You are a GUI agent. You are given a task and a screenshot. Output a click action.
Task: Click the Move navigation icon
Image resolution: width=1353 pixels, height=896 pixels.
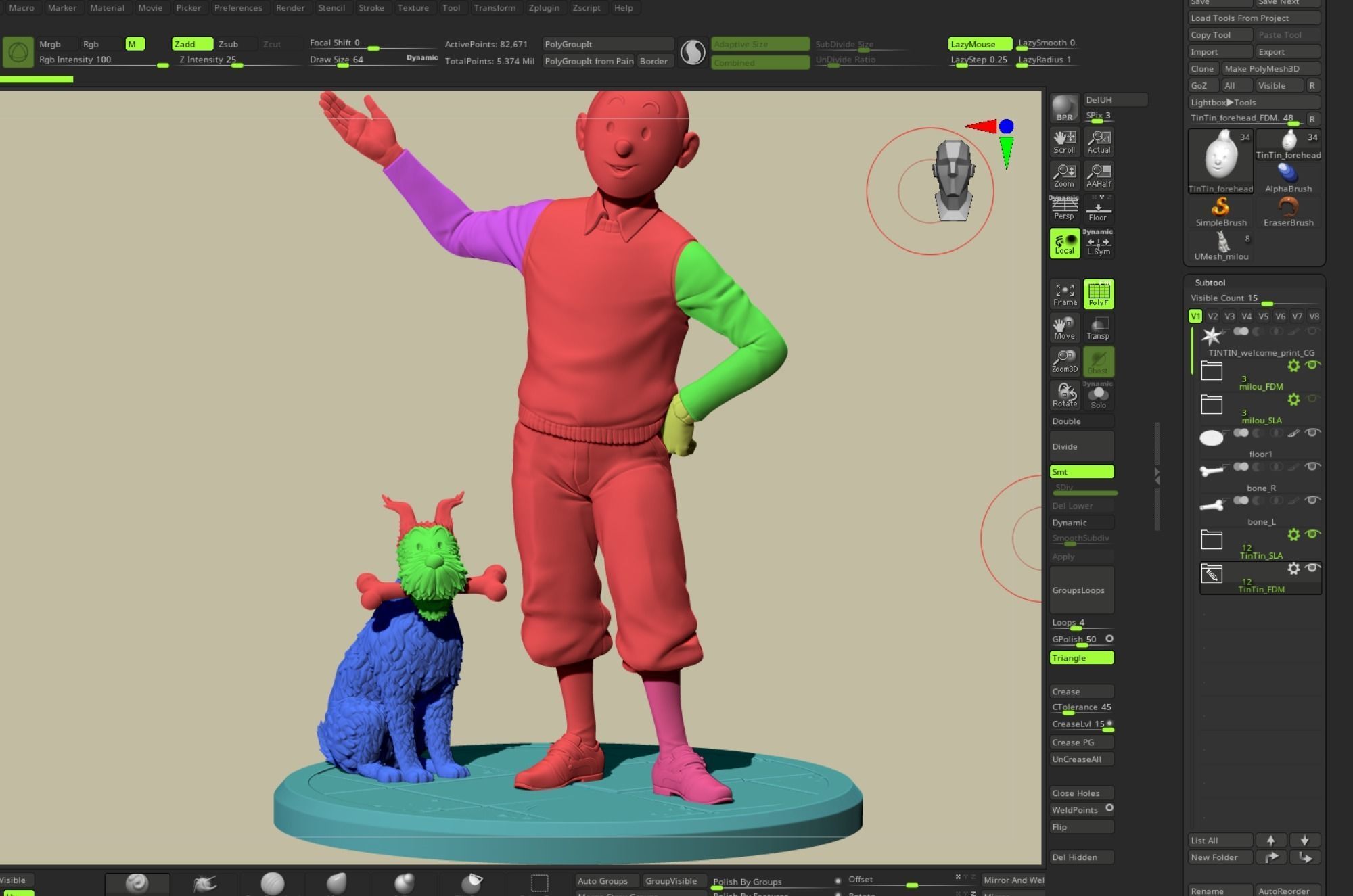(1064, 327)
